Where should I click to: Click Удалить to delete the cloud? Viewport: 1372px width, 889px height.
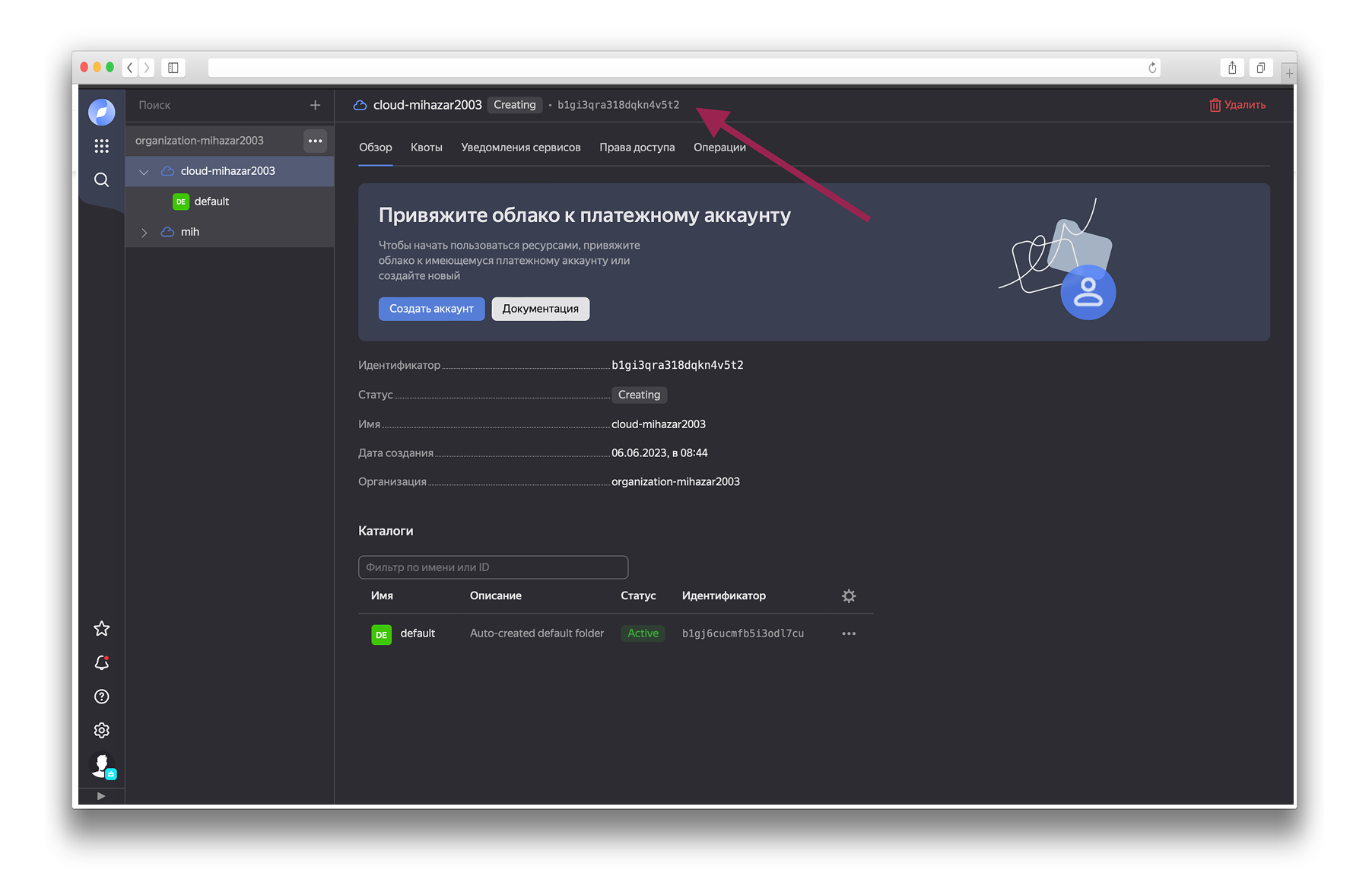pos(1237,105)
